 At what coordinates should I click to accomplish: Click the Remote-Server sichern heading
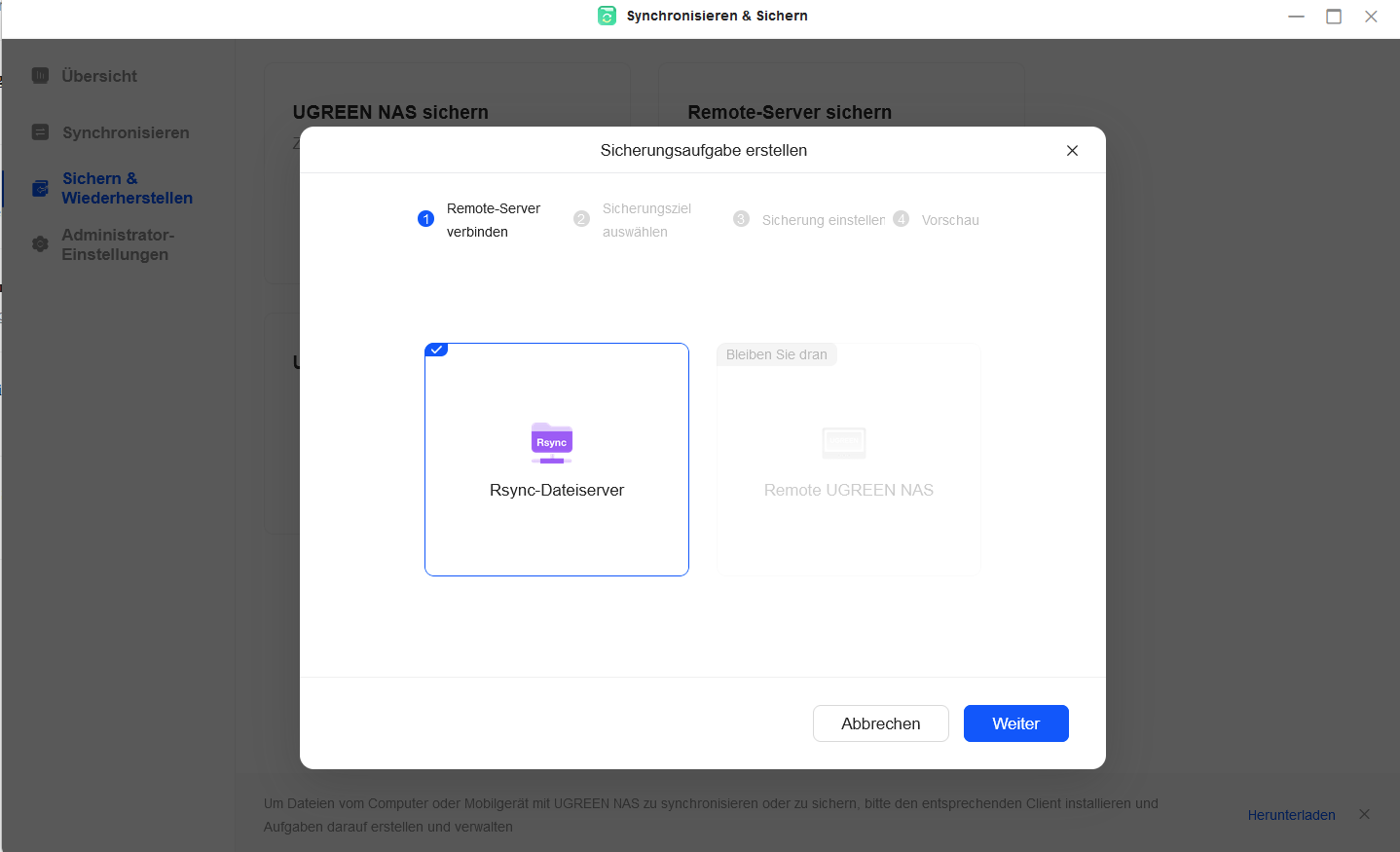click(790, 112)
